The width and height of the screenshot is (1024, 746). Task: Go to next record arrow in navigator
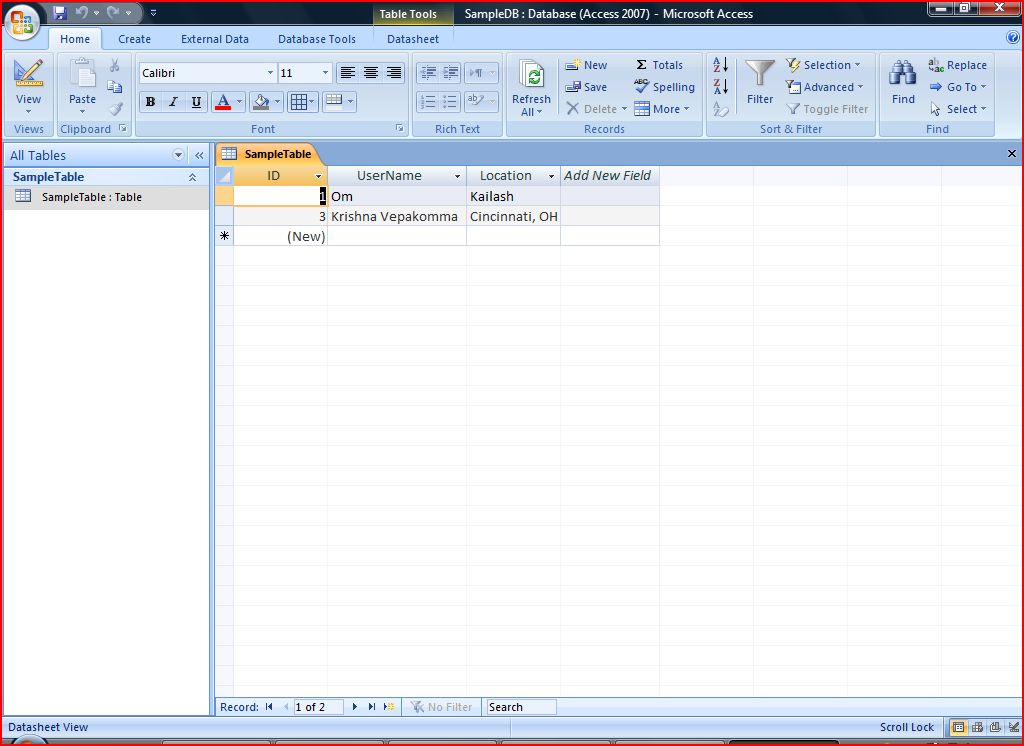[355, 707]
